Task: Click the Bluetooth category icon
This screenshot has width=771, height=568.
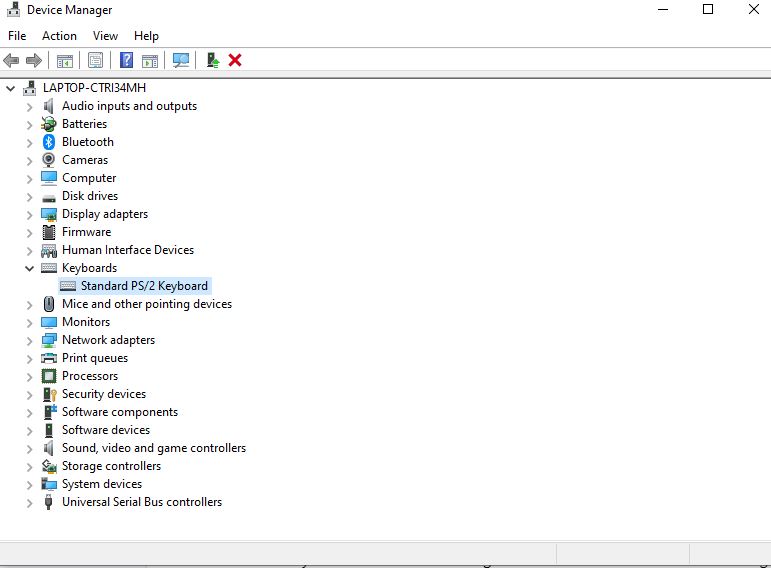Action: (x=49, y=142)
